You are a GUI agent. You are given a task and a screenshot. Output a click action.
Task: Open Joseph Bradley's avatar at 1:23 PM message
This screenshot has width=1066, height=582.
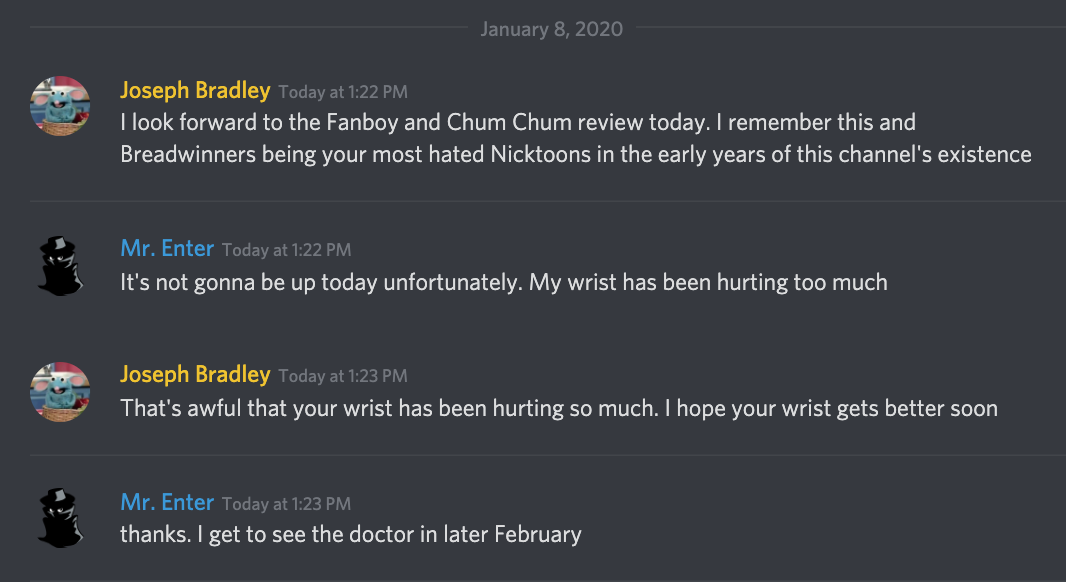click(60, 392)
